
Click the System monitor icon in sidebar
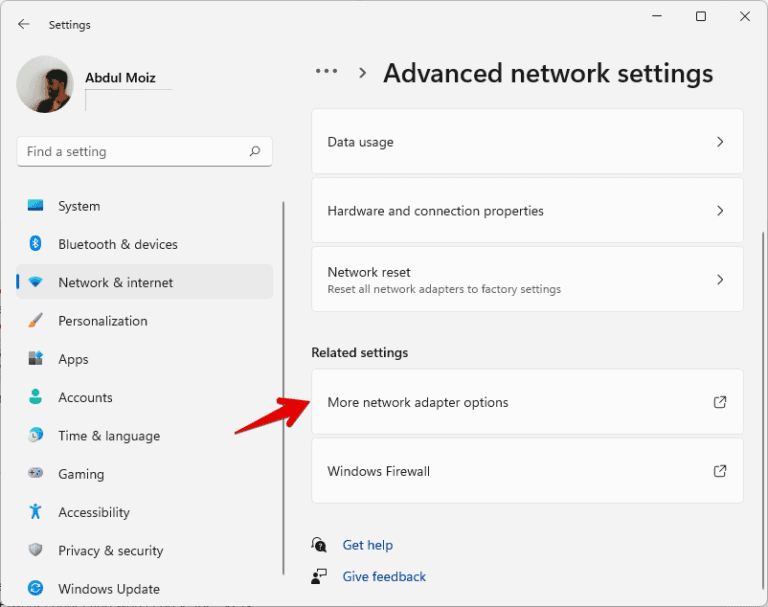[36, 206]
